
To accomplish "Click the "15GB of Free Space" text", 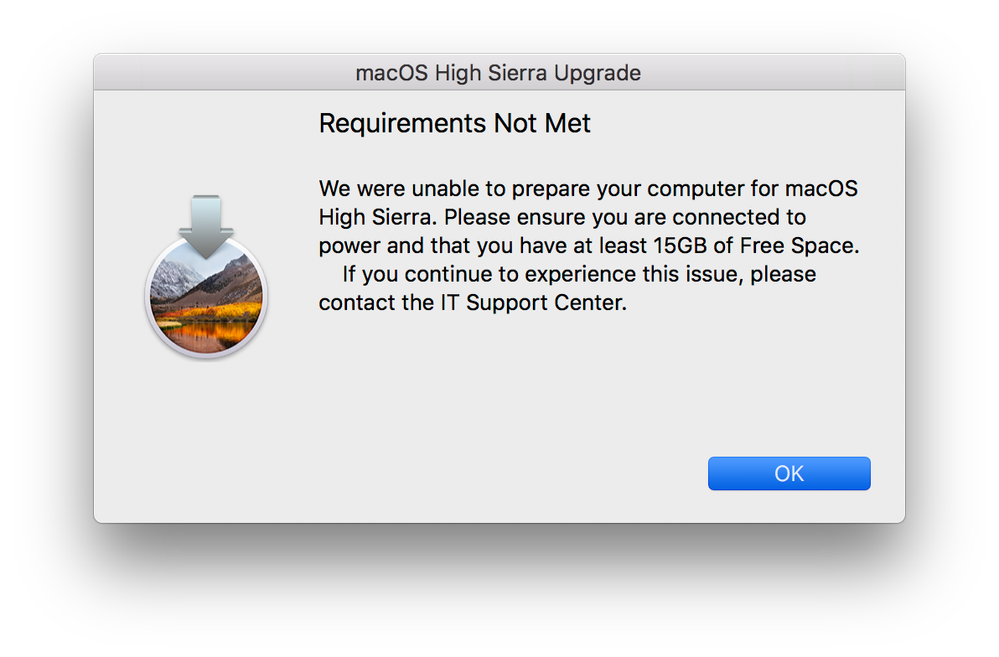I will [756, 245].
